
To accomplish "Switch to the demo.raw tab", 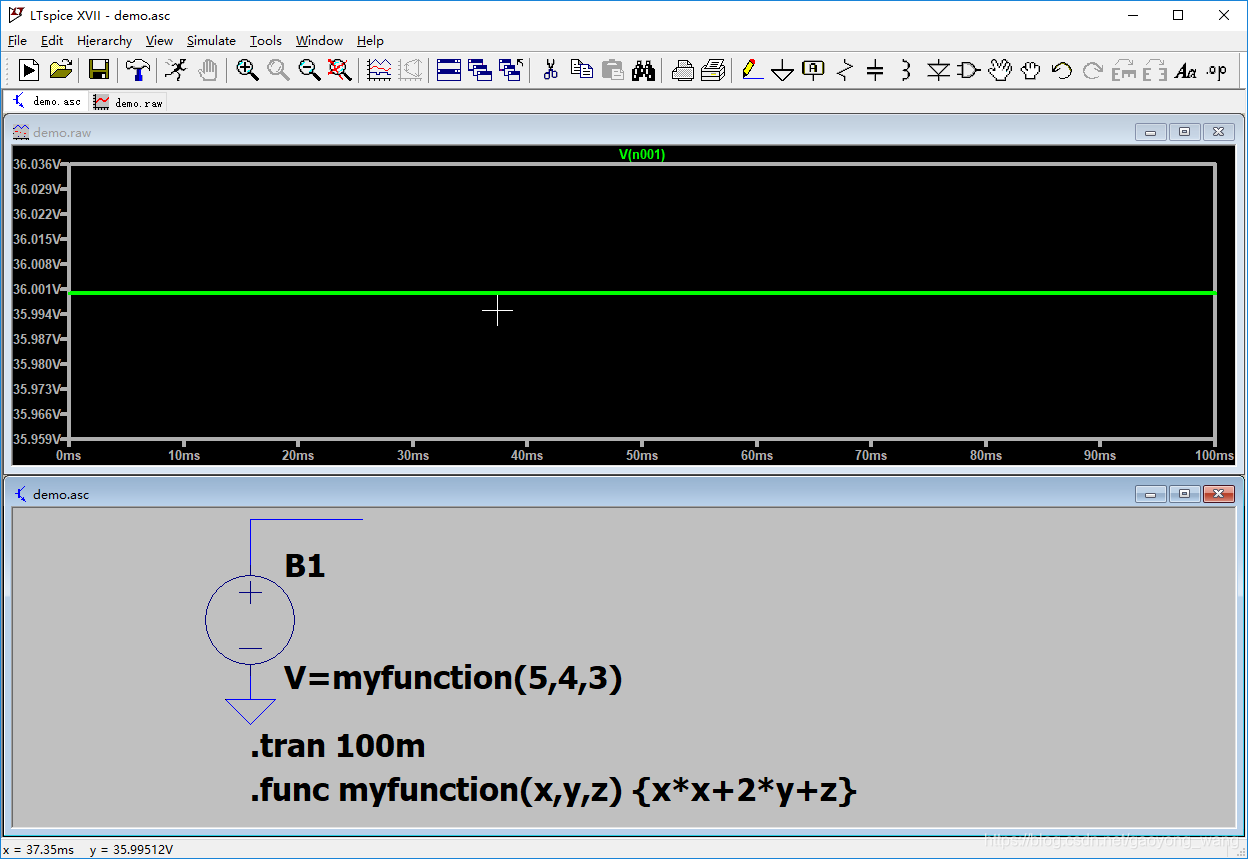I will [x=128, y=102].
